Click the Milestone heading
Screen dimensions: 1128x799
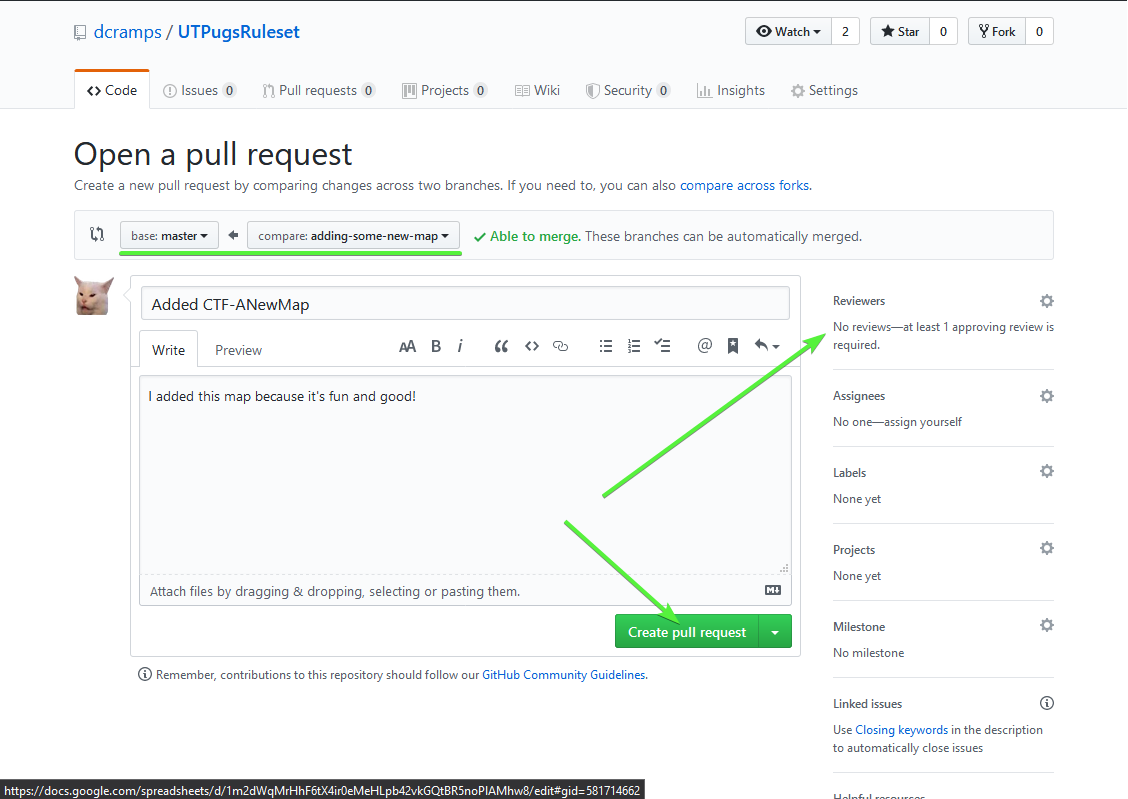859,626
